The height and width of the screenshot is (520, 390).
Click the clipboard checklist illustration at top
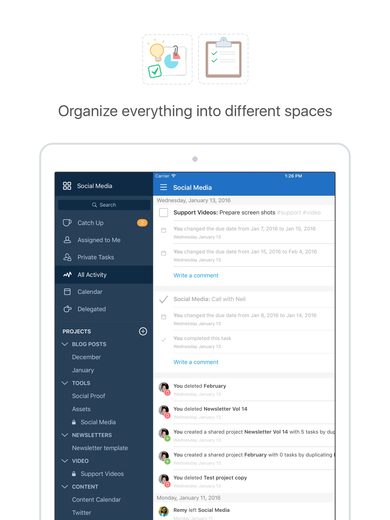tap(223, 59)
